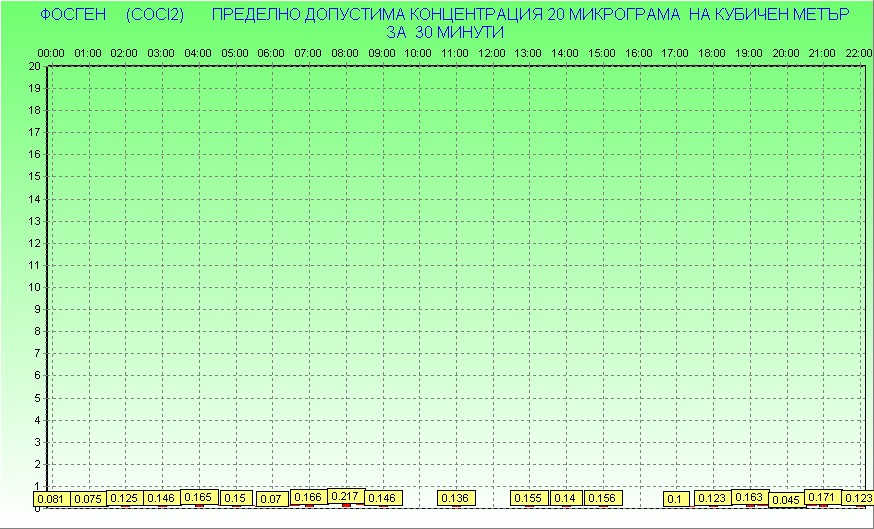Click the 10 mark on the vertical axis

(34, 287)
